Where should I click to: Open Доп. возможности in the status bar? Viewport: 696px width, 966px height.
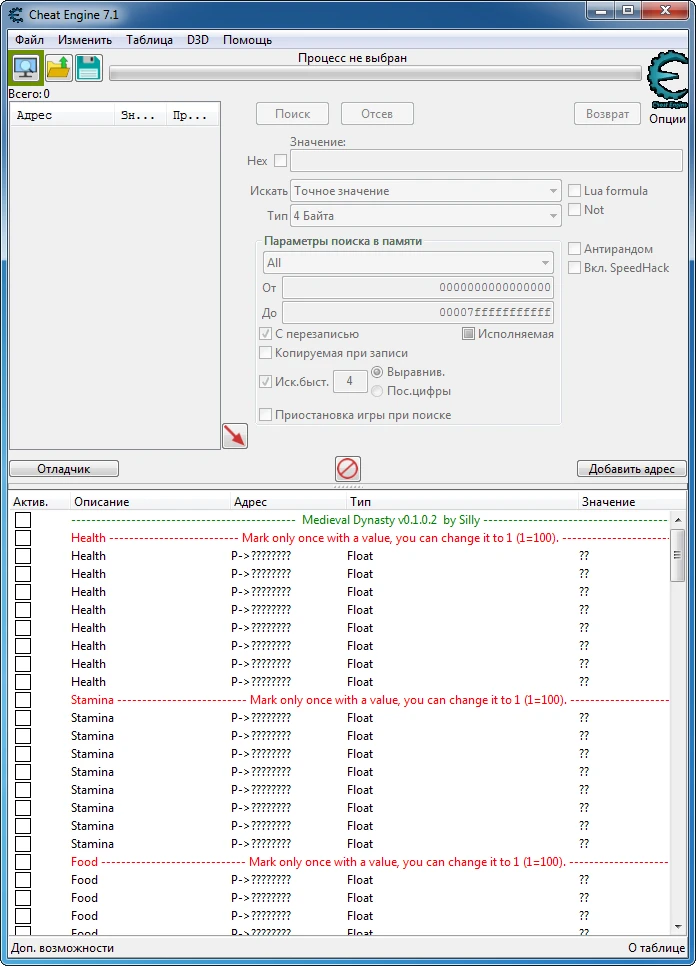(x=63, y=948)
